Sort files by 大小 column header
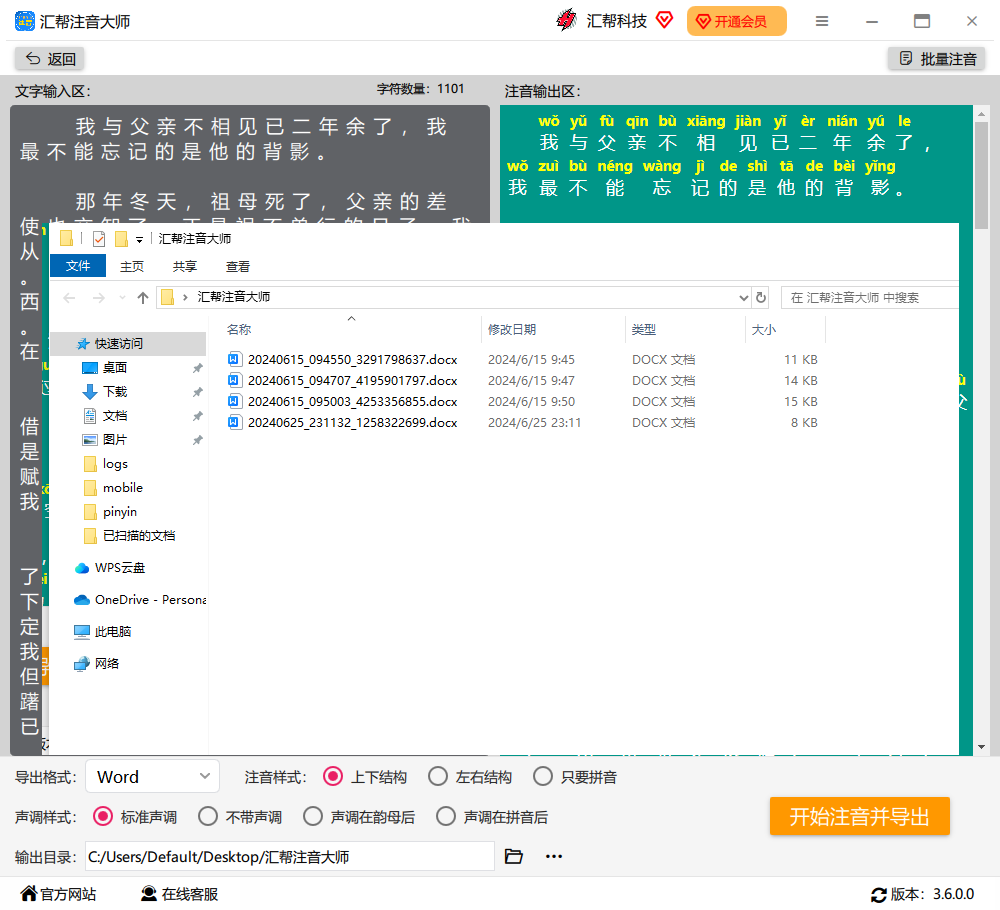The image size is (1000, 910). point(763,330)
